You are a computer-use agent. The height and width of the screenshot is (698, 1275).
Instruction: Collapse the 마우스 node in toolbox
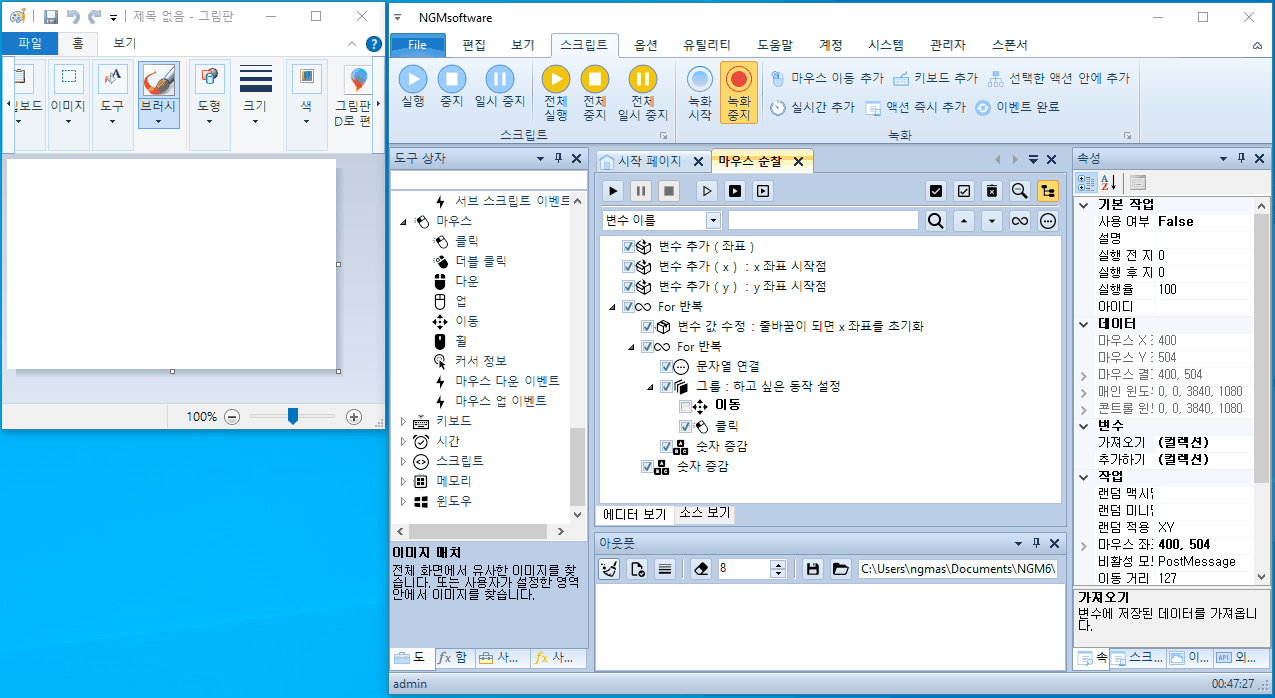(x=404, y=222)
